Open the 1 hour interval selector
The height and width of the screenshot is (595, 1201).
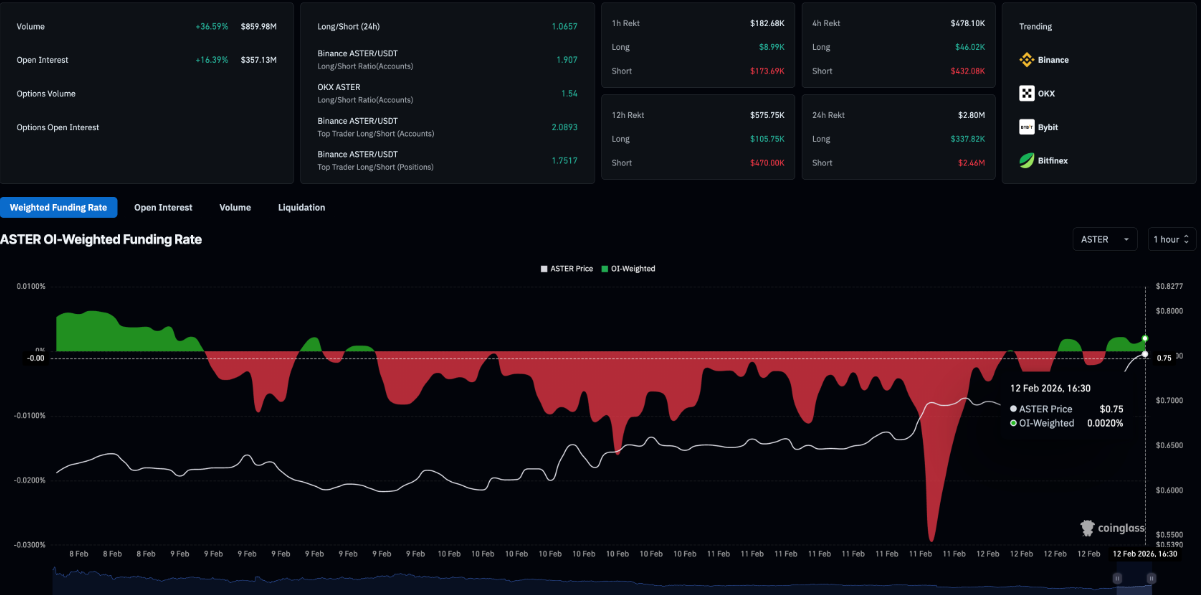pos(1170,239)
